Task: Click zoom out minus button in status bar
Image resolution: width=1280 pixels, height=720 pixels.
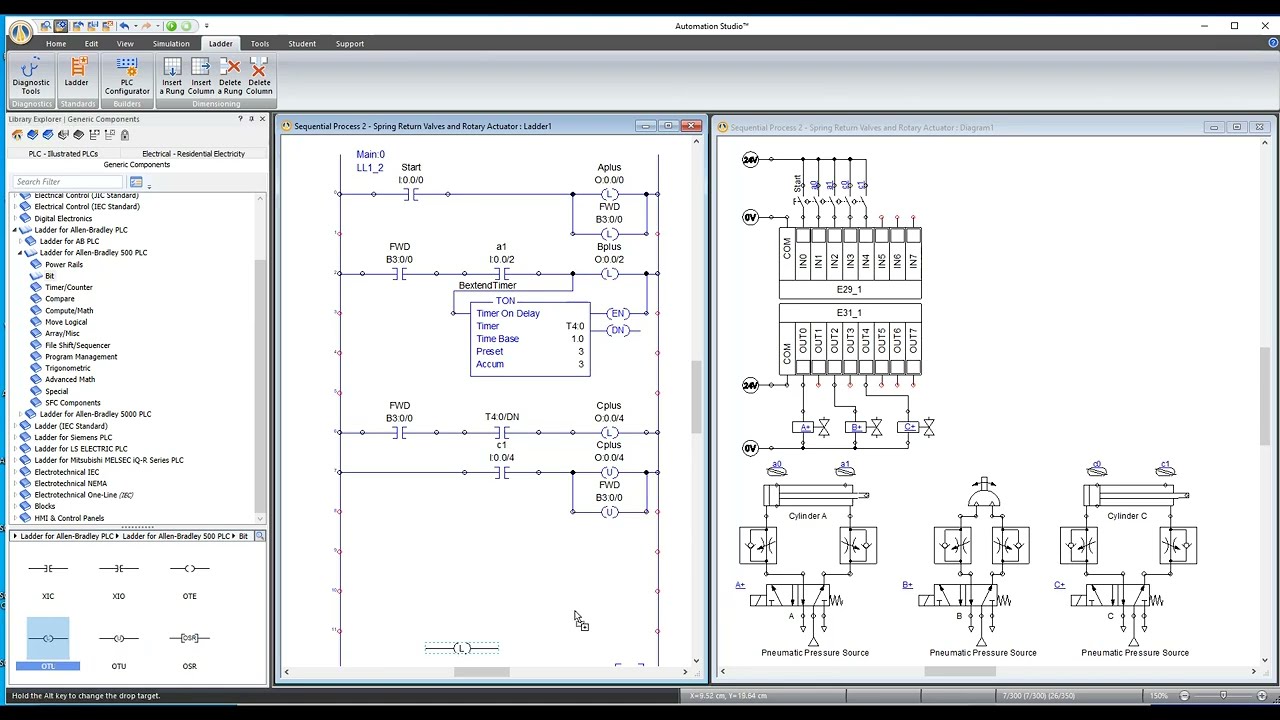Action: click(x=1184, y=696)
